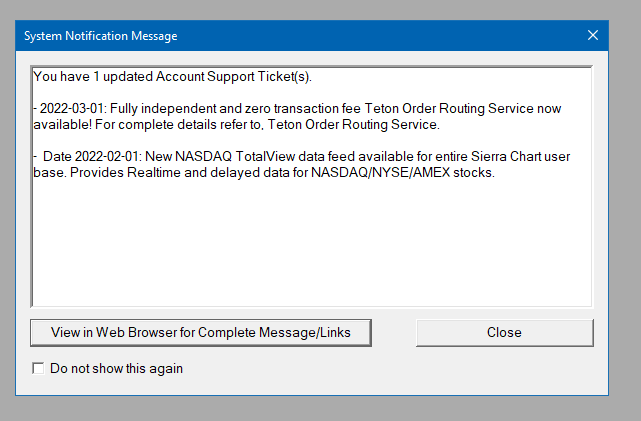The height and width of the screenshot is (421, 641).
Task: Place cursor on the 2022-02-01 date text
Action: pos(107,156)
